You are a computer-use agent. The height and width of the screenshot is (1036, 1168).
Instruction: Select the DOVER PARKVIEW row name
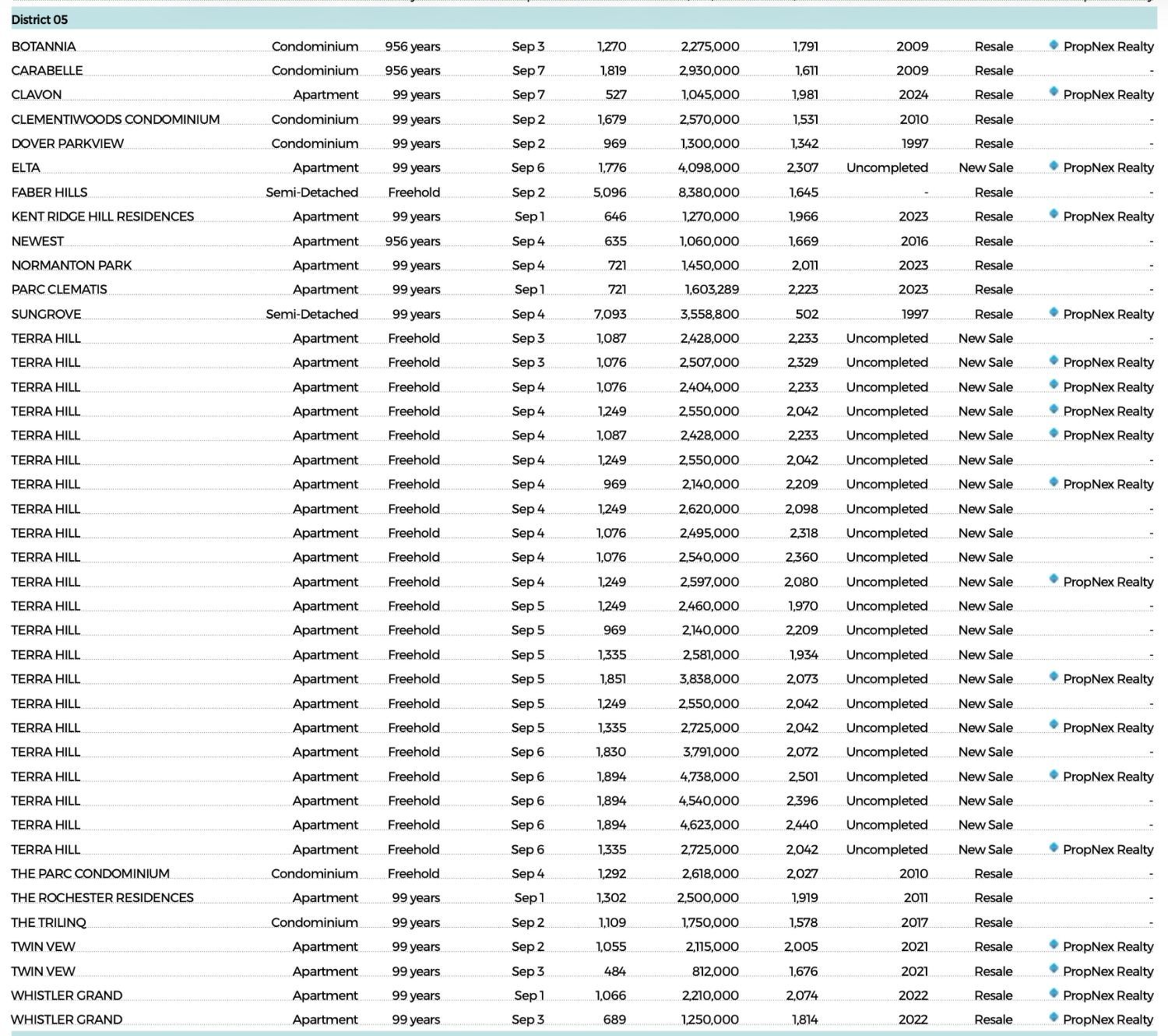(68, 144)
